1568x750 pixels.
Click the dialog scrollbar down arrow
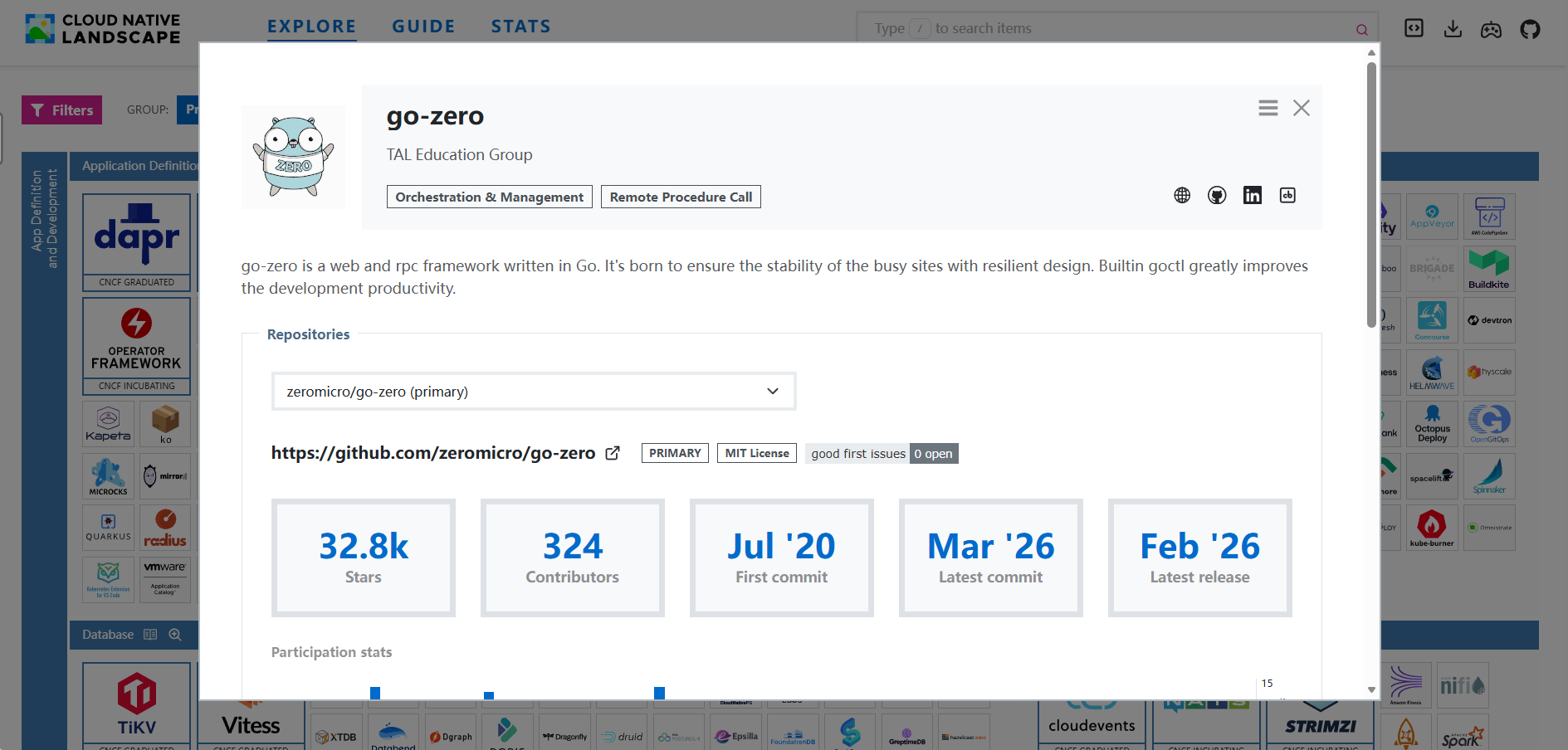(x=1371, y=689)
